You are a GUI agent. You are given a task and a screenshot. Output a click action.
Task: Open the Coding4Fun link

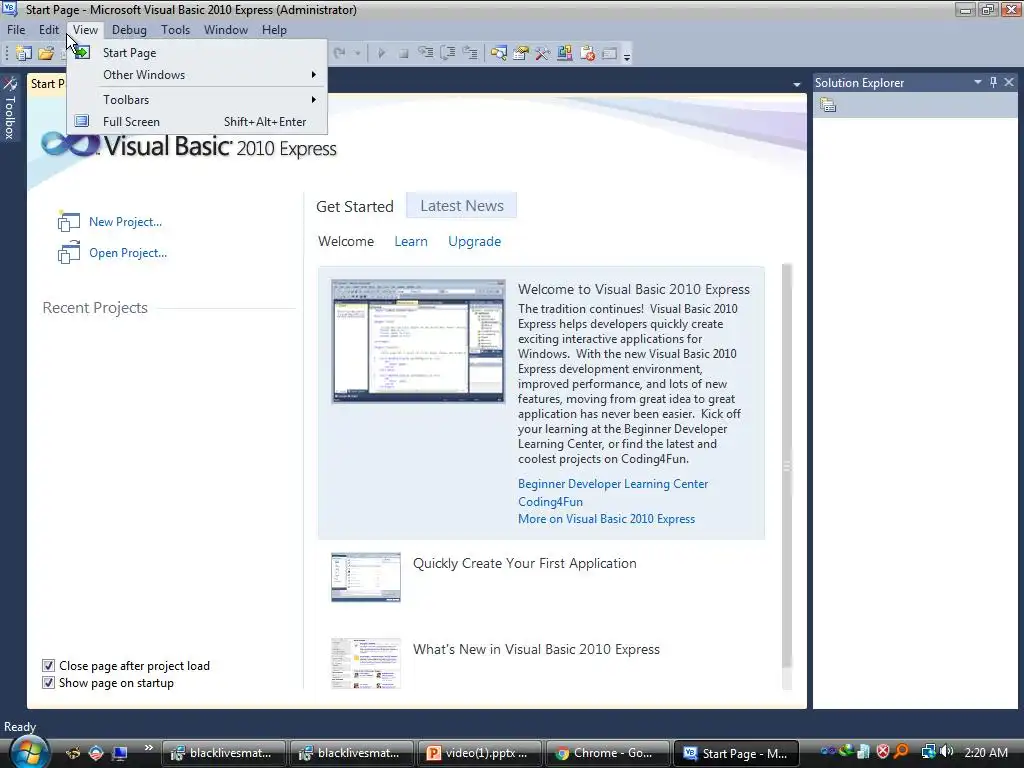pos(550,502)
